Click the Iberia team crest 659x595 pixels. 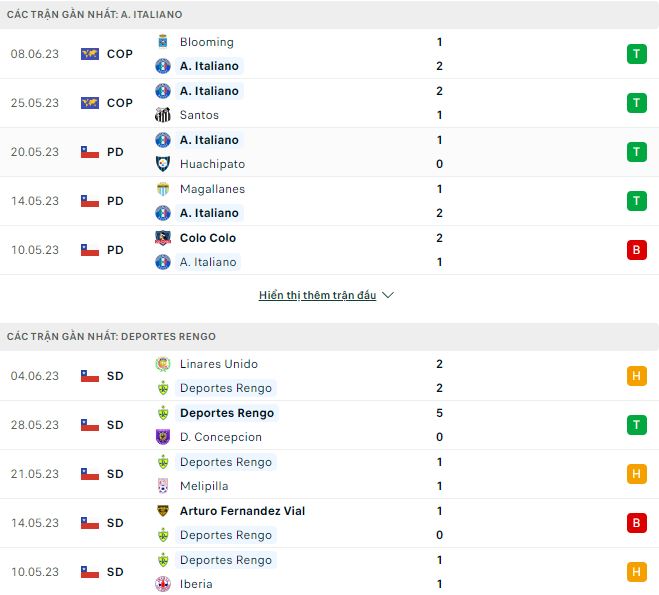163,584
